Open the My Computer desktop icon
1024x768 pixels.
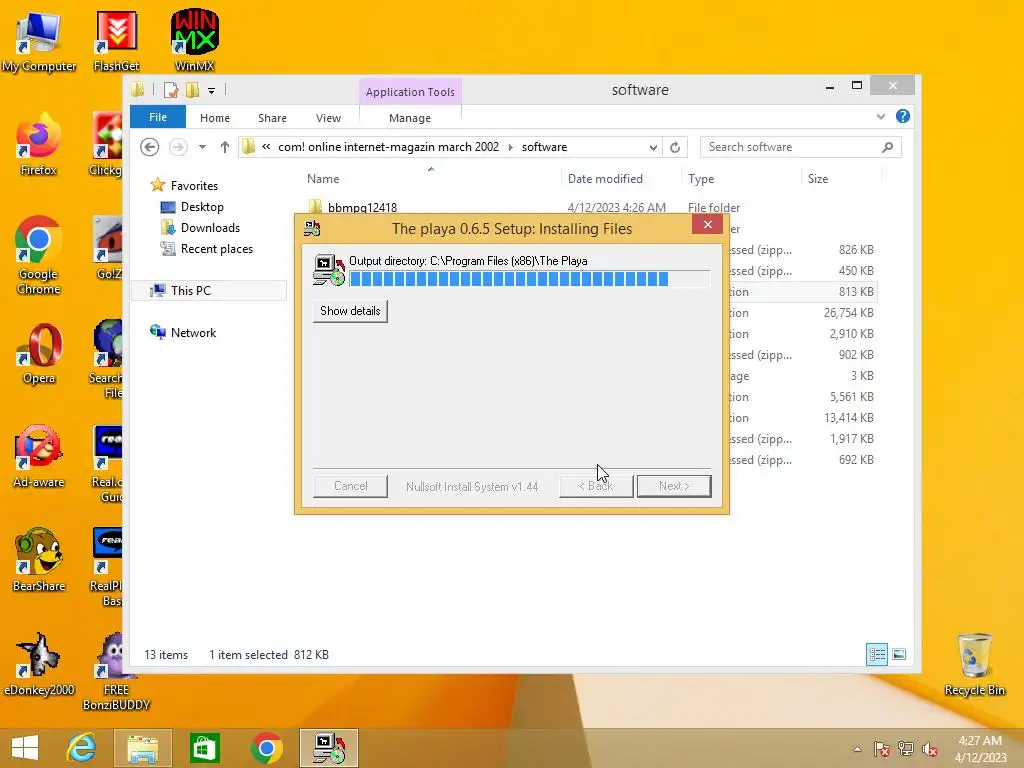[x=39, y=41]
